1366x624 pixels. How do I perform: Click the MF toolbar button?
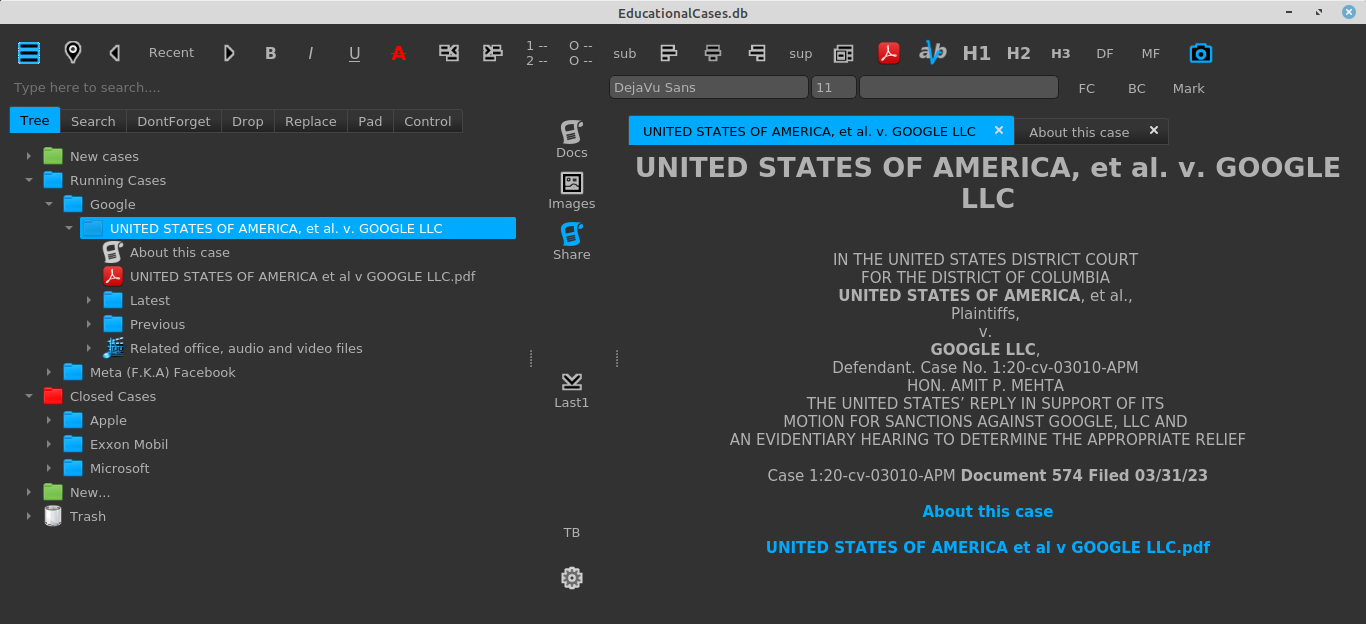(1151, 54)
